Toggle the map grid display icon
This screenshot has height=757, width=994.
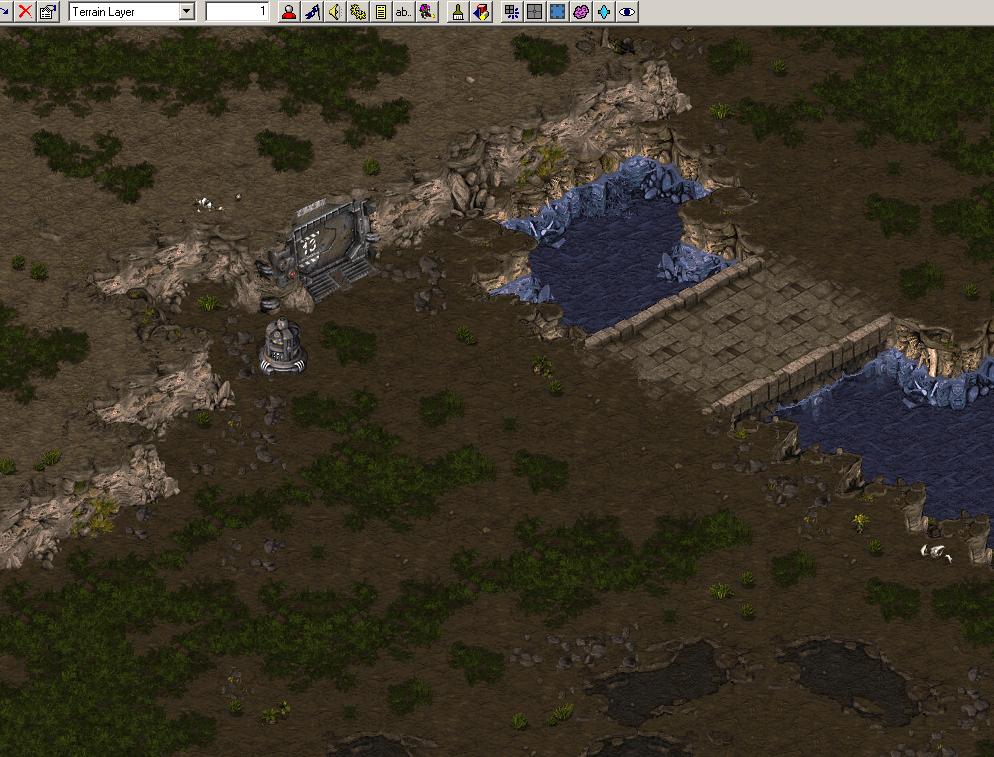(x=535, y=12)
